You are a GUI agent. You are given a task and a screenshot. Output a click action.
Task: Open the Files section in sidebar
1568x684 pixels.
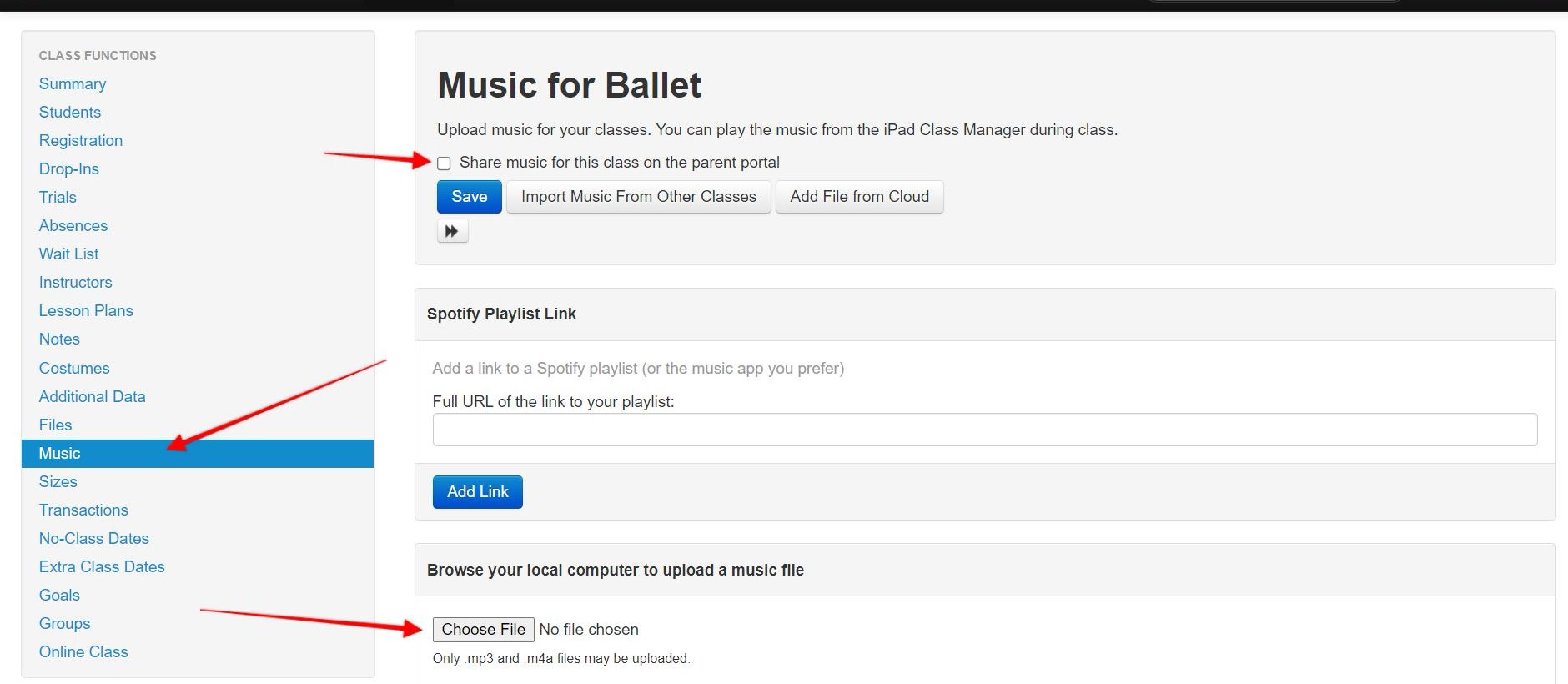56,425
